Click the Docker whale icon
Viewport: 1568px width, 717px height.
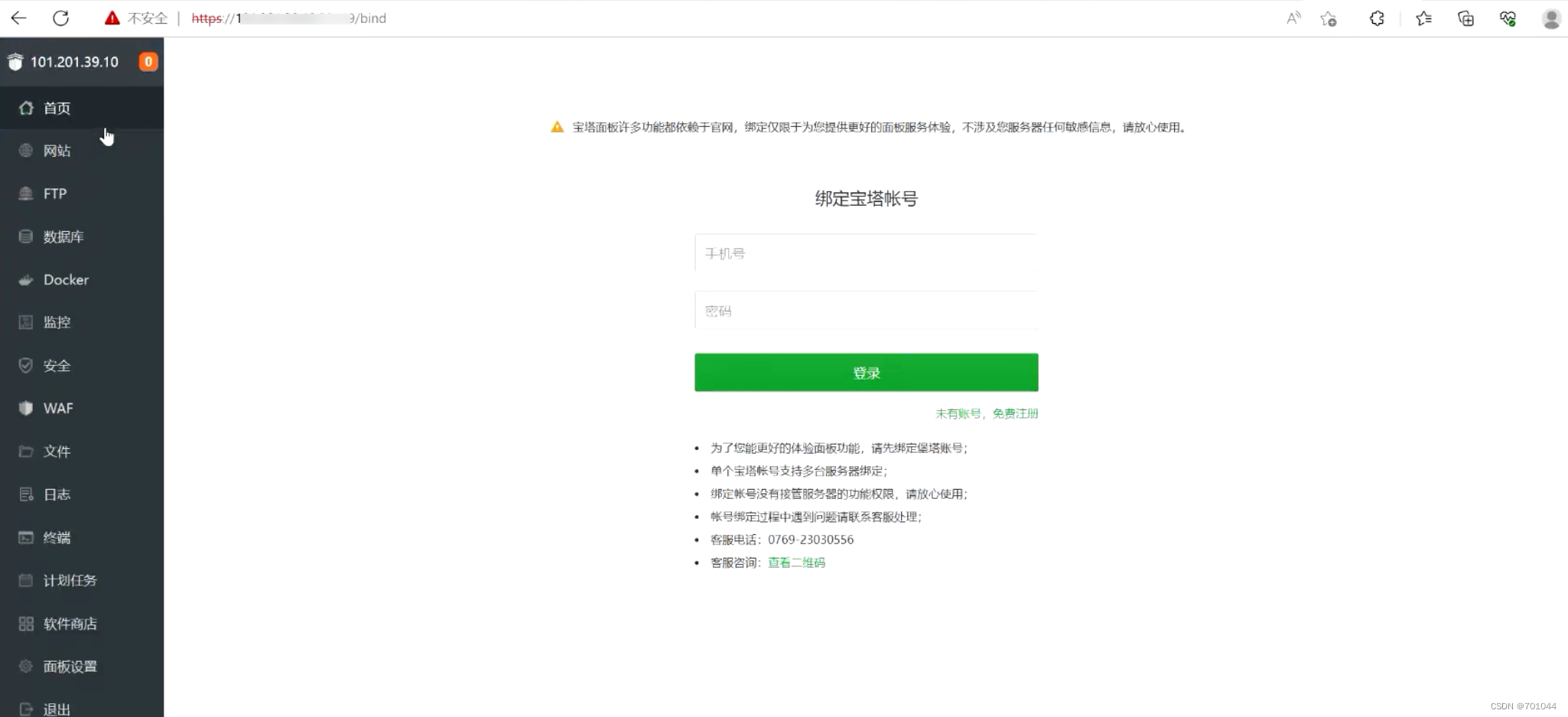[26, 280]
